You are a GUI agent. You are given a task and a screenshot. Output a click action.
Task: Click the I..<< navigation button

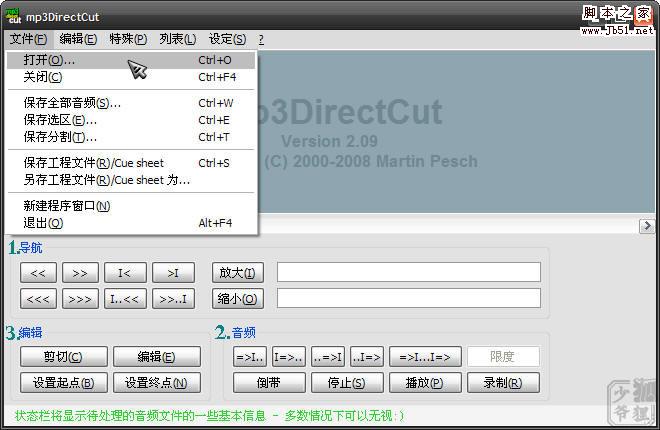click(125, 299)
